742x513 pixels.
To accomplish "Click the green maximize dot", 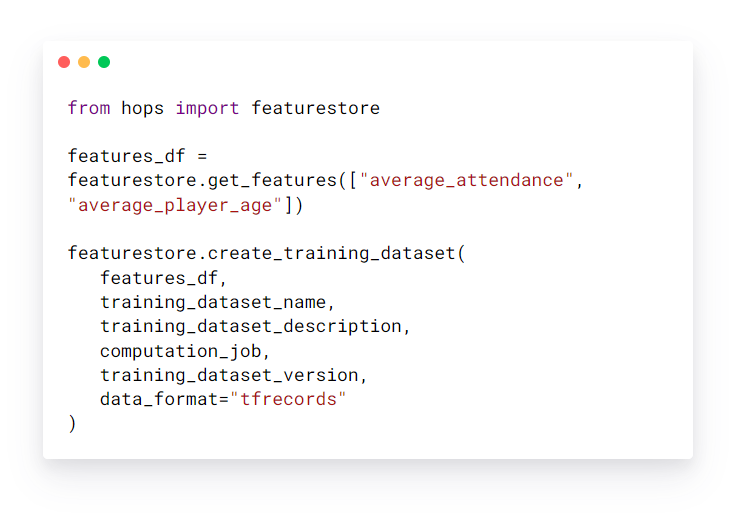I will click(x=104, y=62).
